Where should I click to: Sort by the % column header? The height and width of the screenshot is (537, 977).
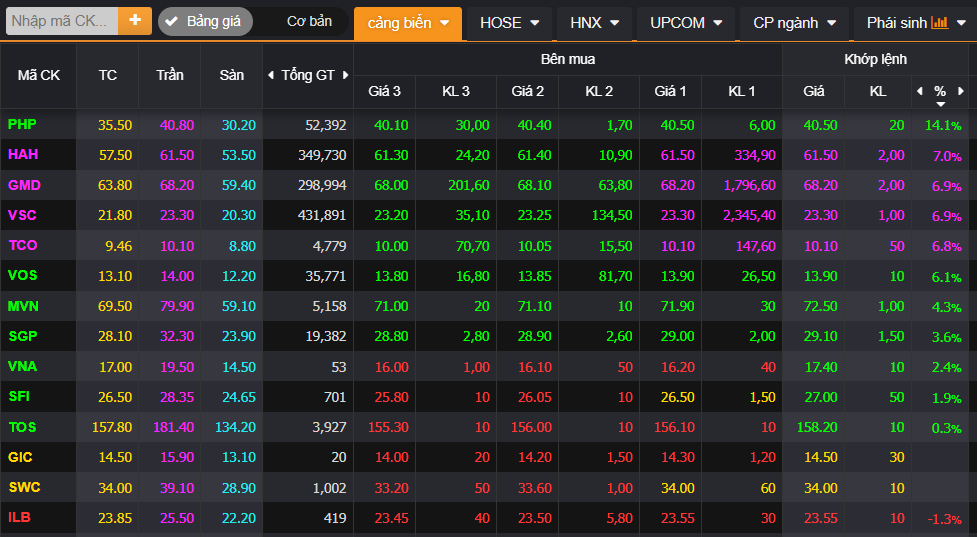click(940, 91)
